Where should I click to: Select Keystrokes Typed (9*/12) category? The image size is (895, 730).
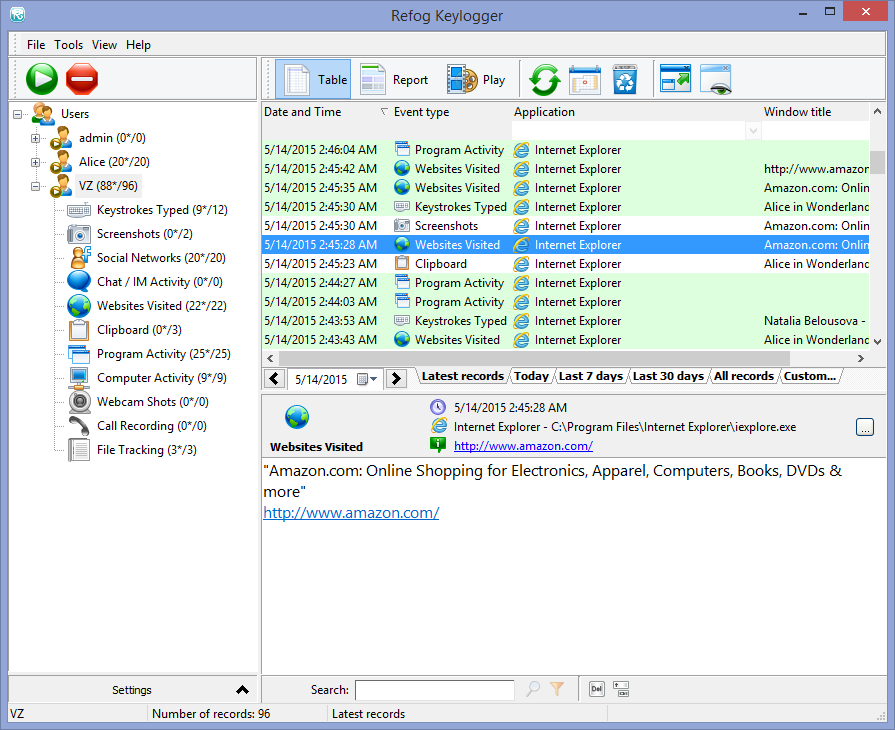coord(162,210)
